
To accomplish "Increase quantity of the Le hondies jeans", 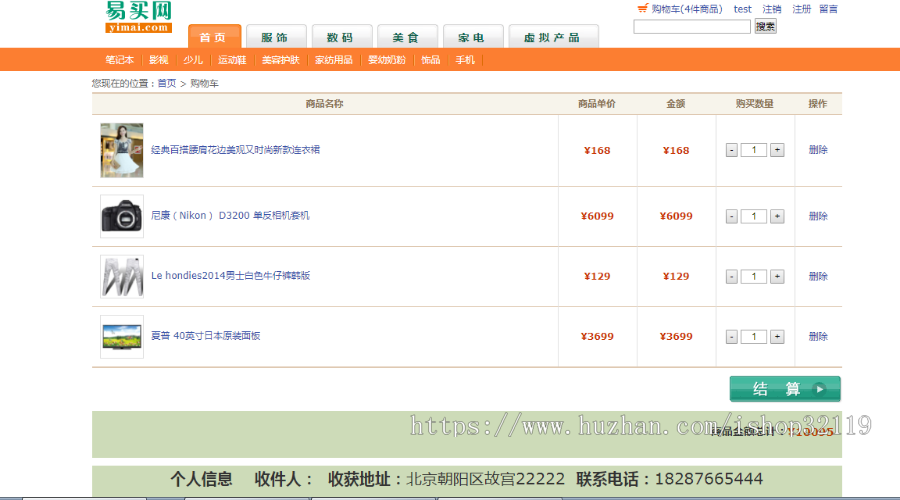I will point(777,277).
